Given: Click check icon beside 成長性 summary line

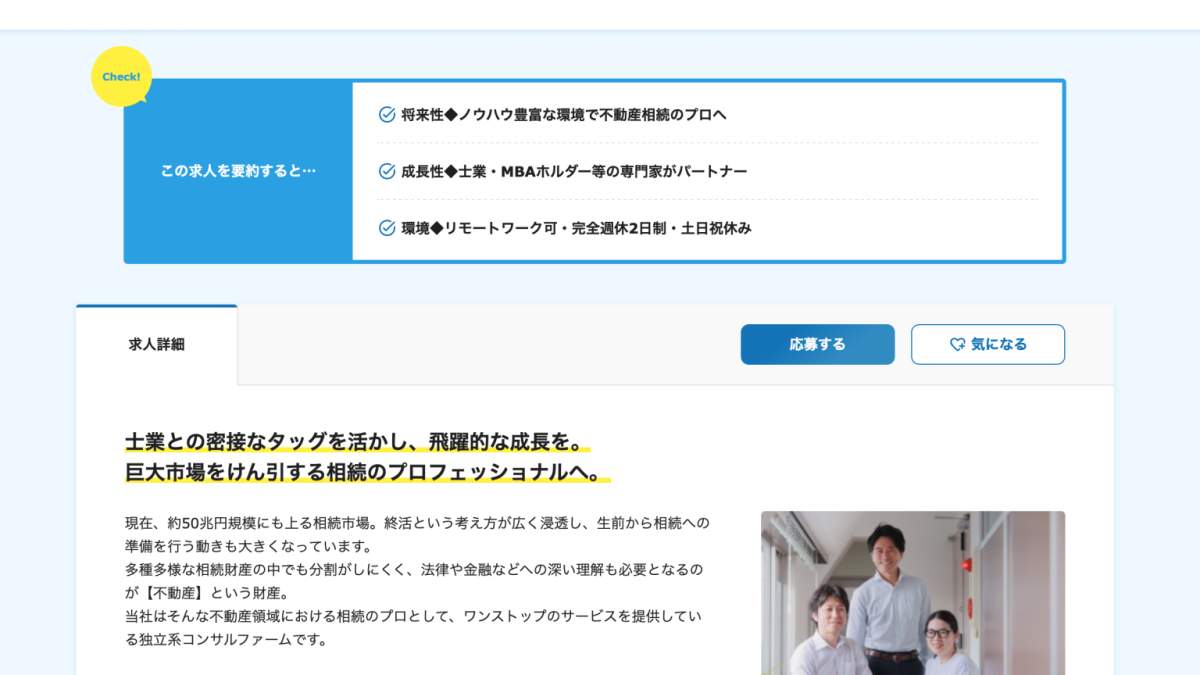Looking at the screenshot, I should [x=387, y=171].
